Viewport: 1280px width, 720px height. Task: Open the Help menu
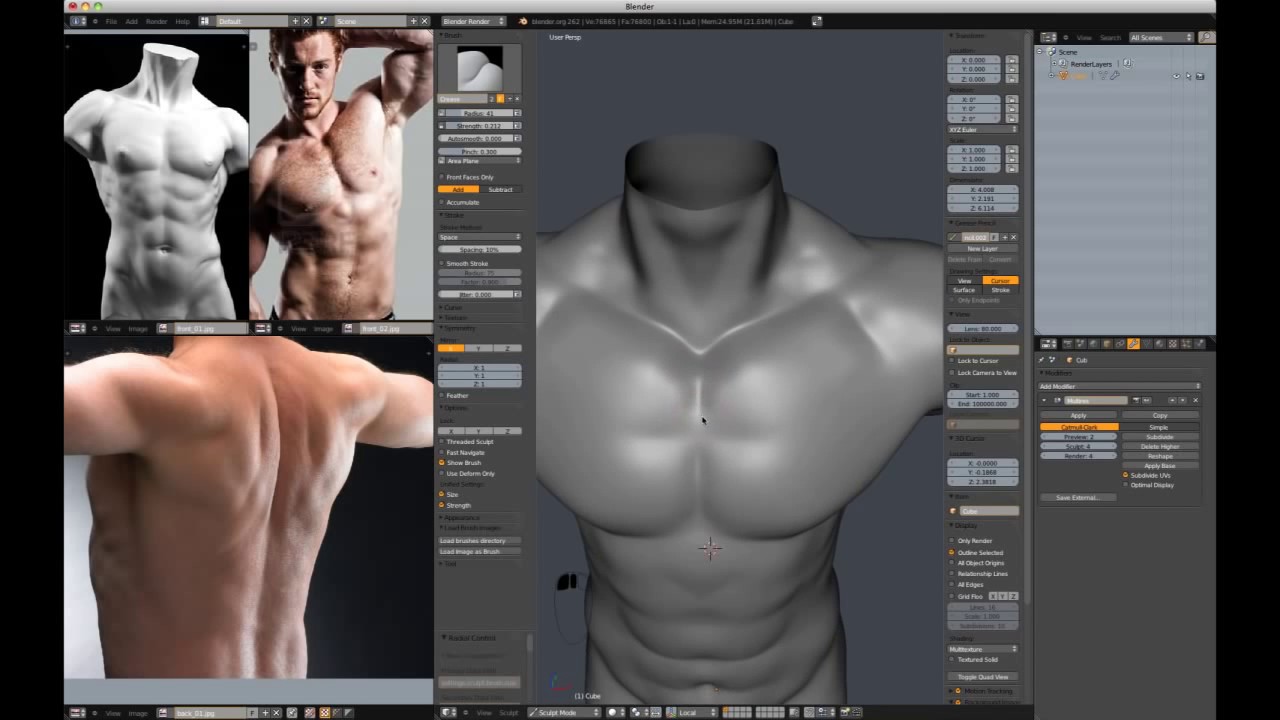tap(182, 21)
